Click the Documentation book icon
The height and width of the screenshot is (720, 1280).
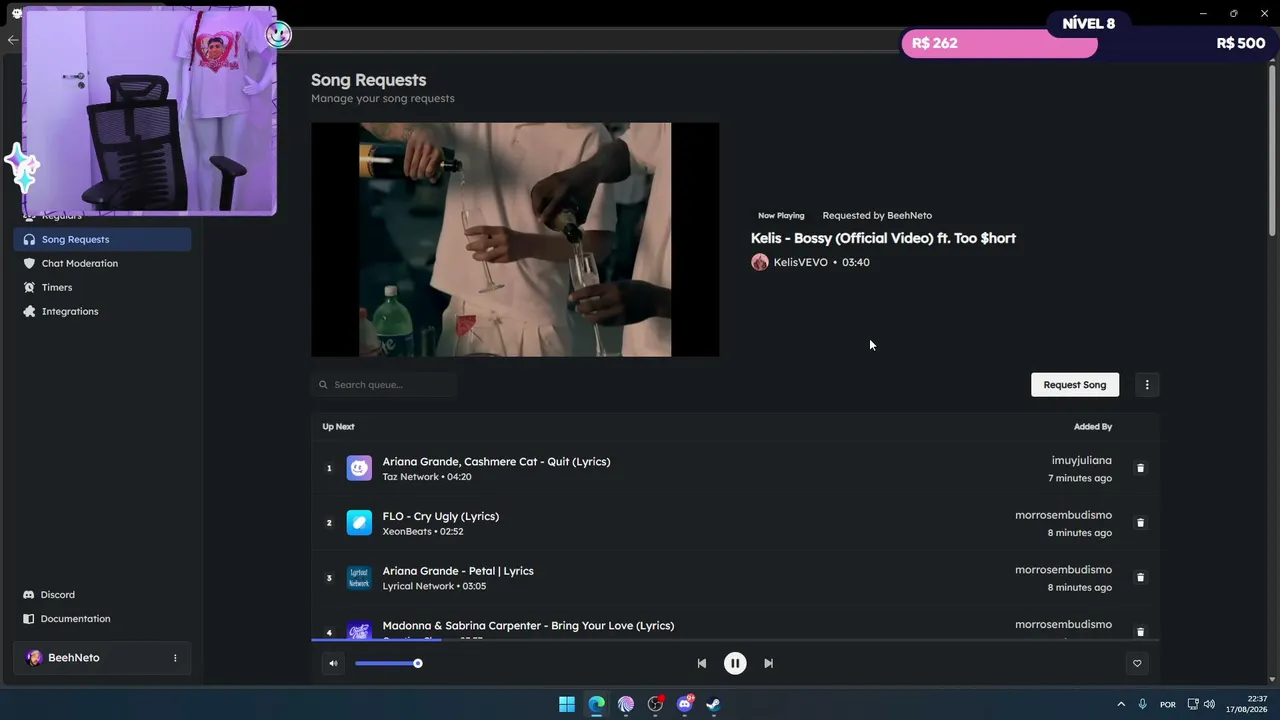point(29,619)
